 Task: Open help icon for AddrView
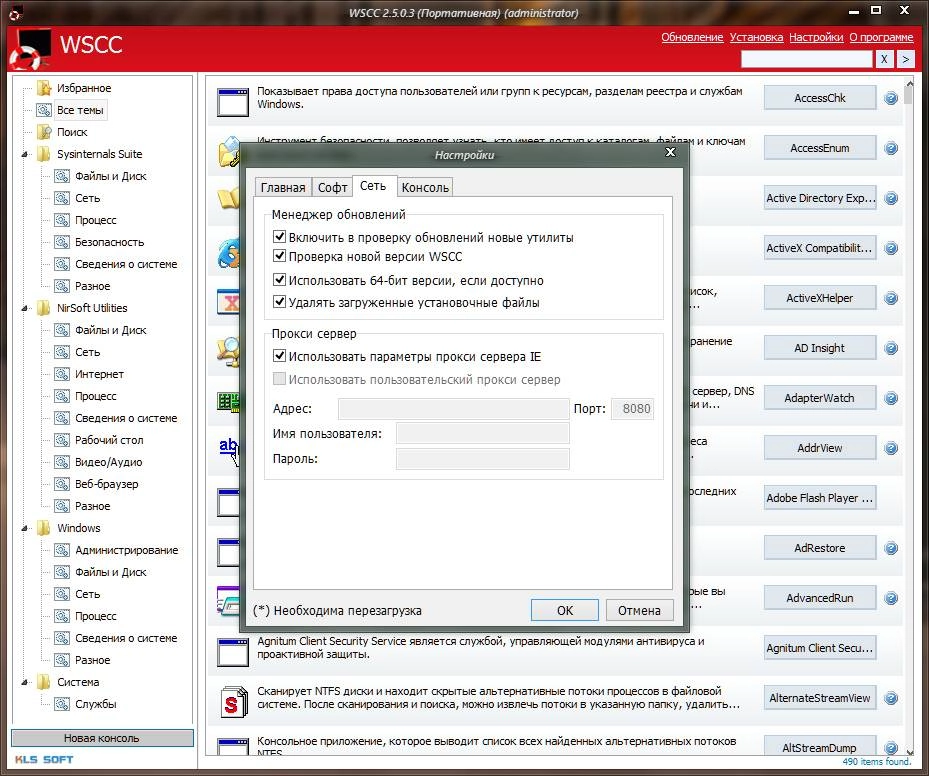click(890, 448)
